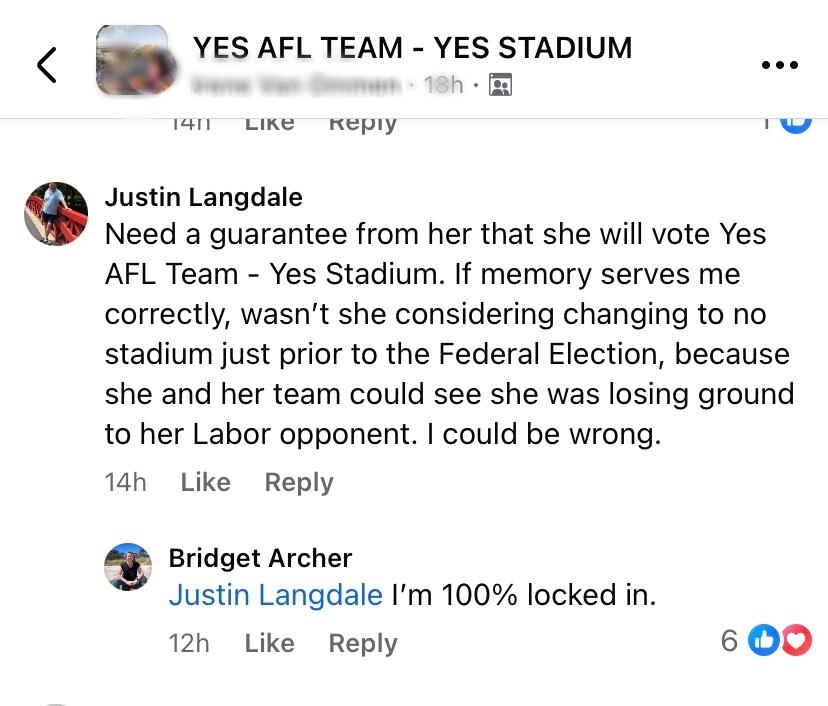Reply to Bridget Archer's comment
Image resolution: width=828 pixels, height=706 pixels.
362,643
